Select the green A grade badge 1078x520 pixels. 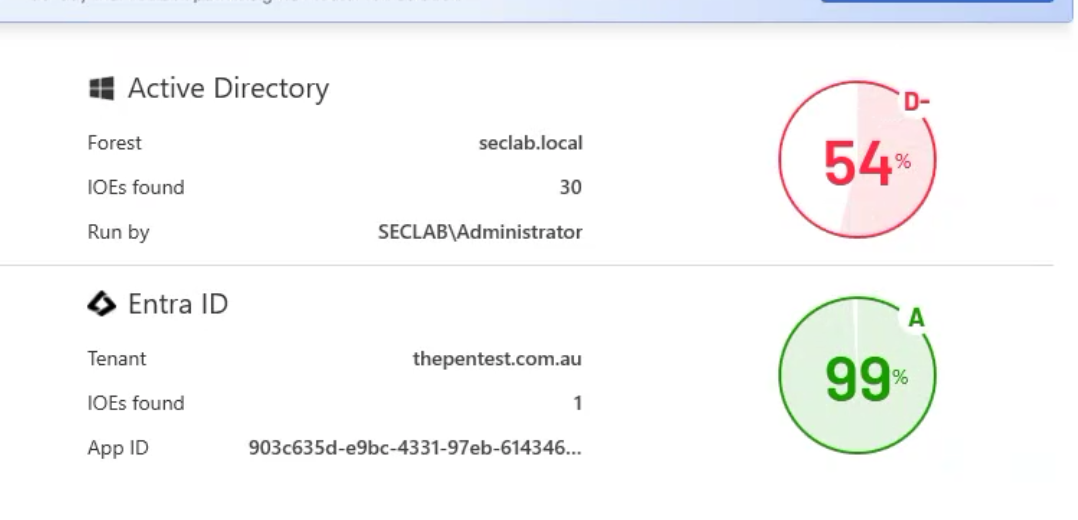pyautogui.click(x=916, y=318)
